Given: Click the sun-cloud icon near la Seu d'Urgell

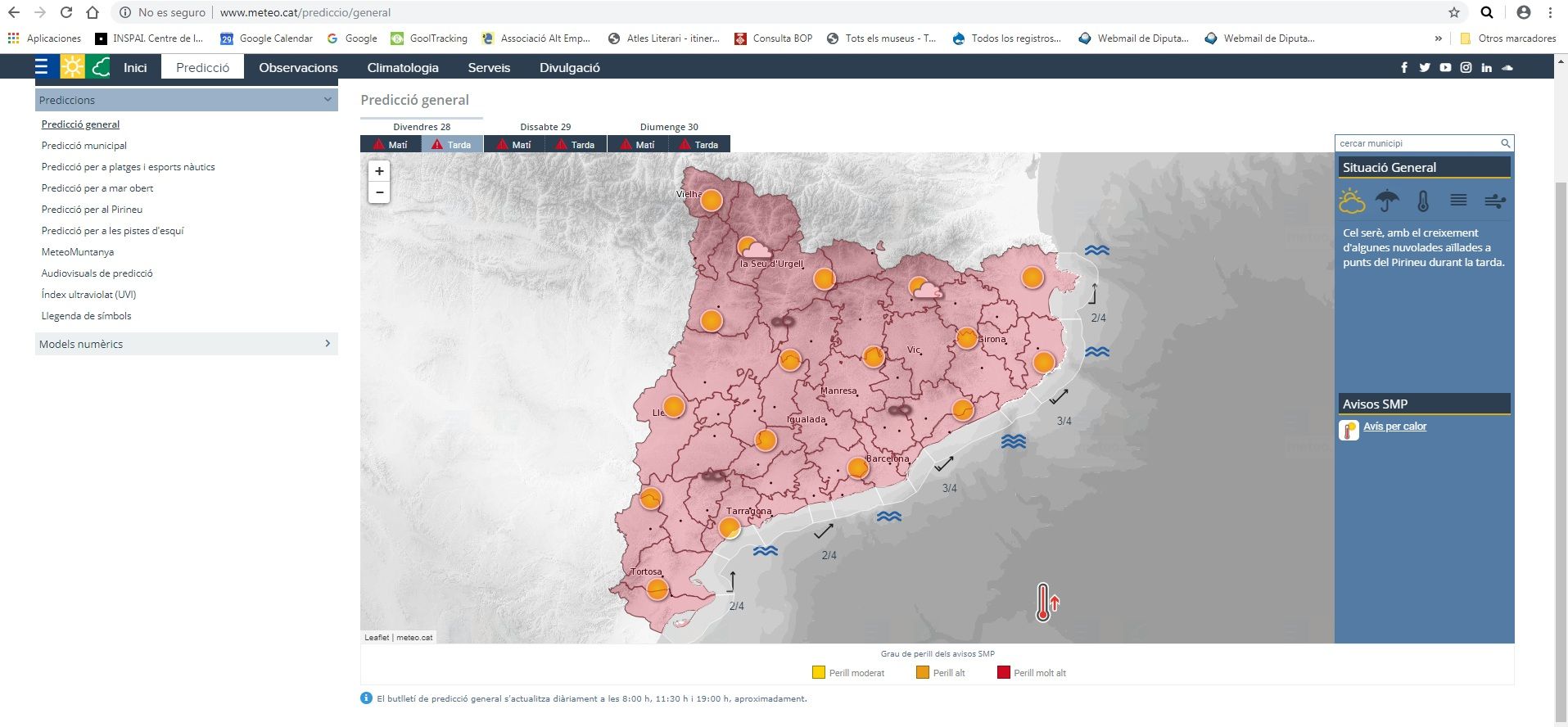Looking at the screenshot, I should pos(753,248).
